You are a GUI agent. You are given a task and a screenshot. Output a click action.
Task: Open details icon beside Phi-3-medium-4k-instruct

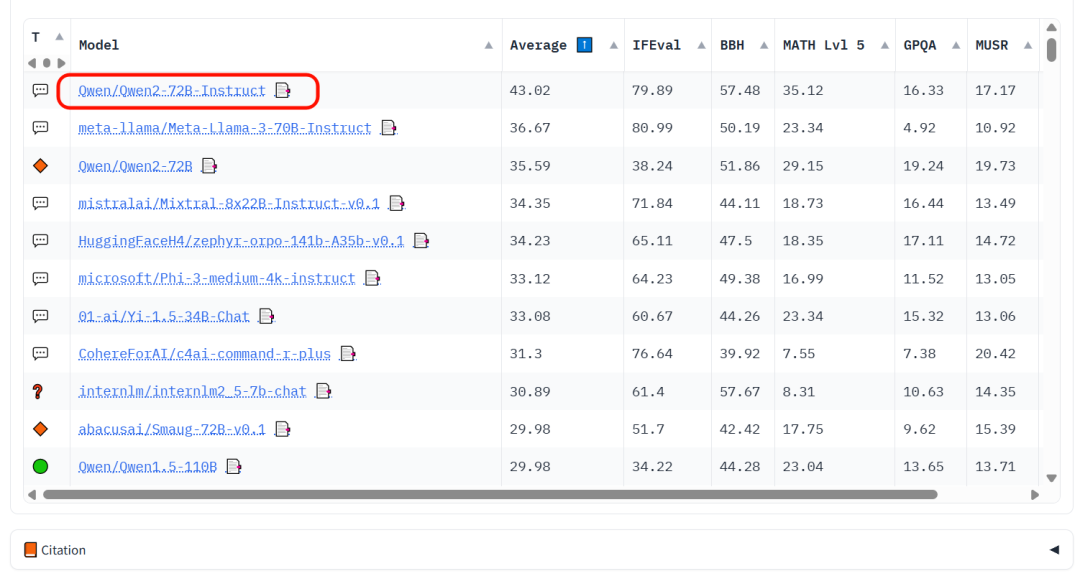[372, 278]
